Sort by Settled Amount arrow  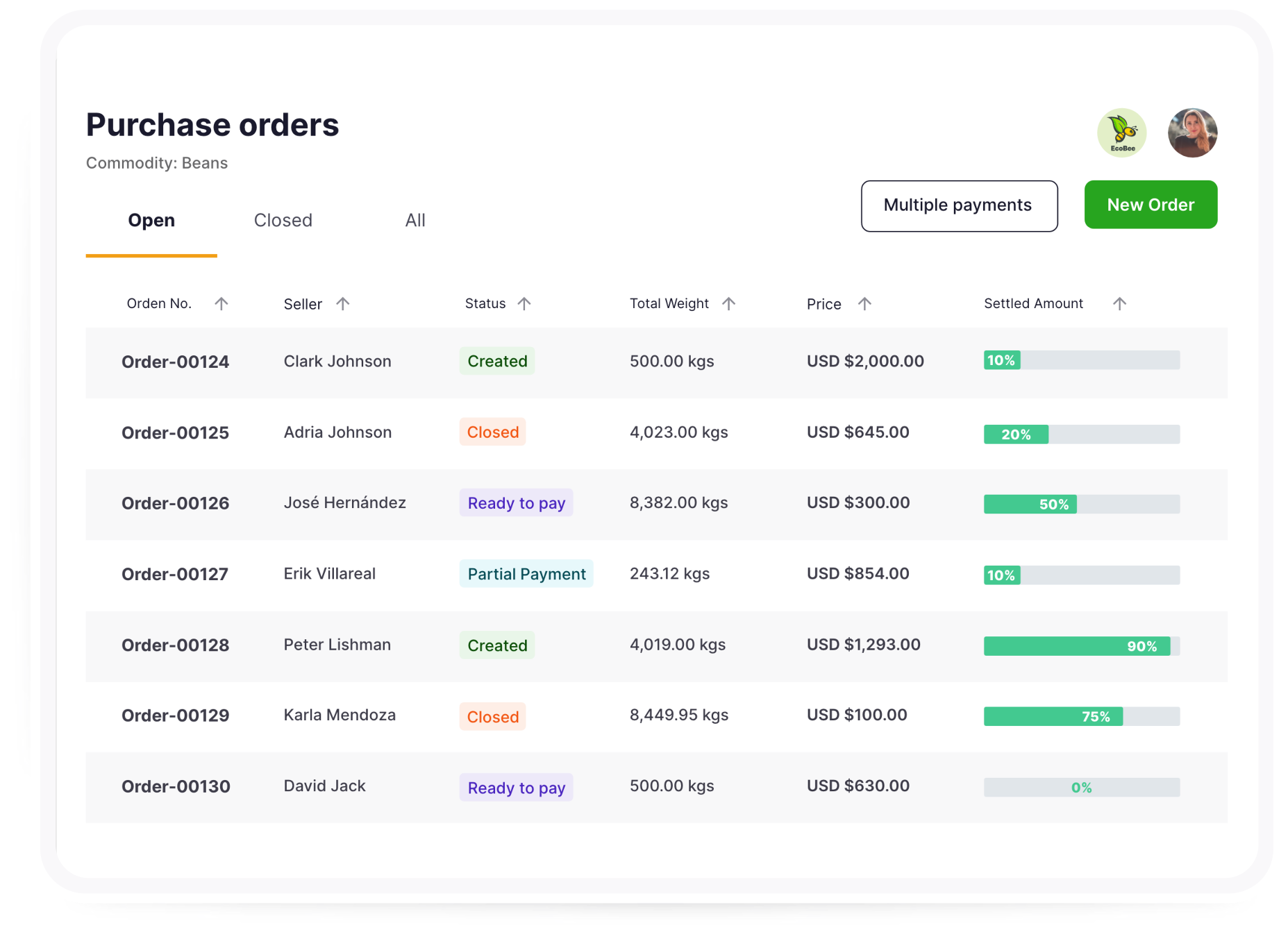[1119, 303]
